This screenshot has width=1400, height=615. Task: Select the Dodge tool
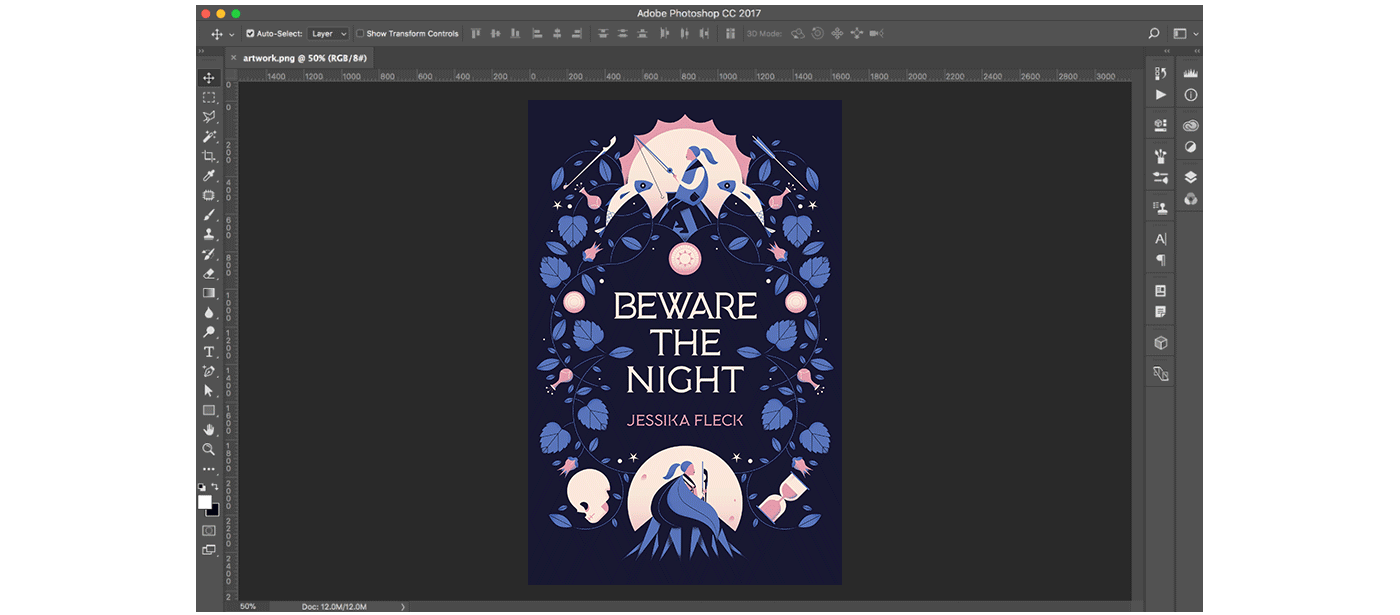coord(209,332)
